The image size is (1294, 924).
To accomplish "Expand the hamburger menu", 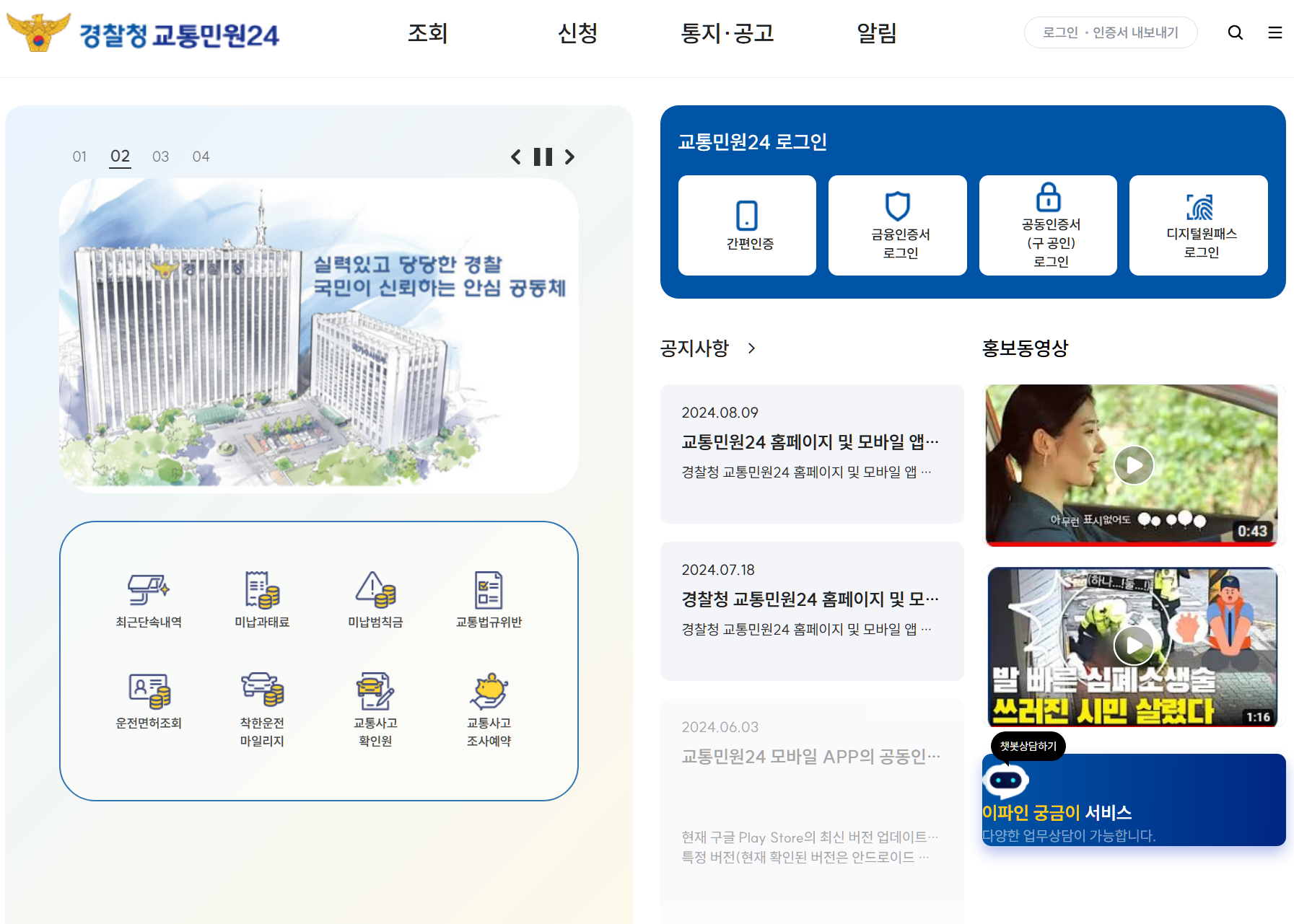I will 1275,32.
